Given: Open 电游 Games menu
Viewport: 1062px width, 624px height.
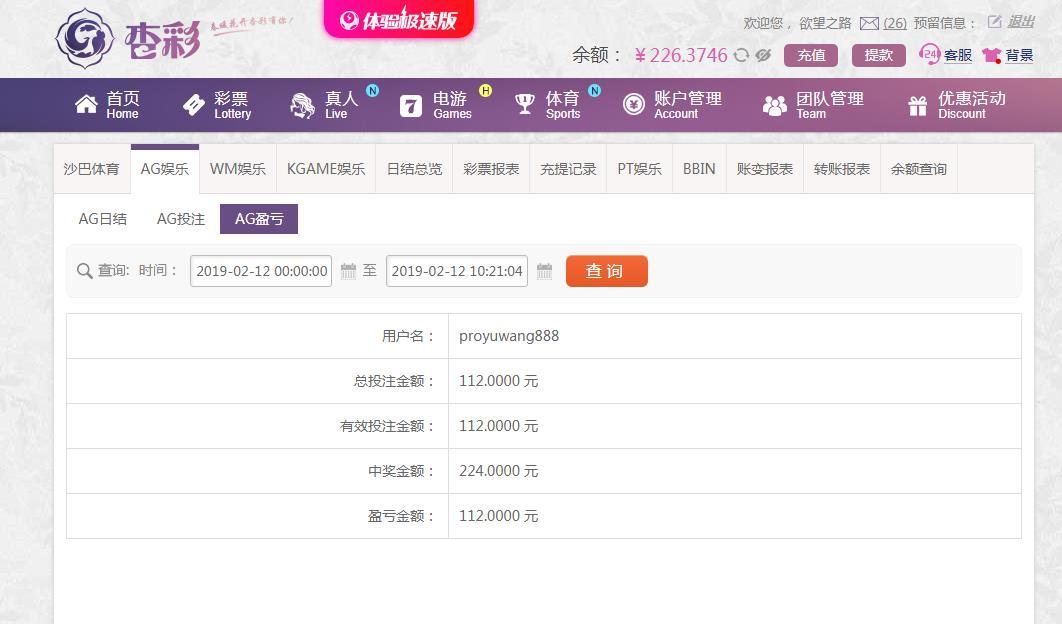Looking at the screenshot, I should click(452, 104).
